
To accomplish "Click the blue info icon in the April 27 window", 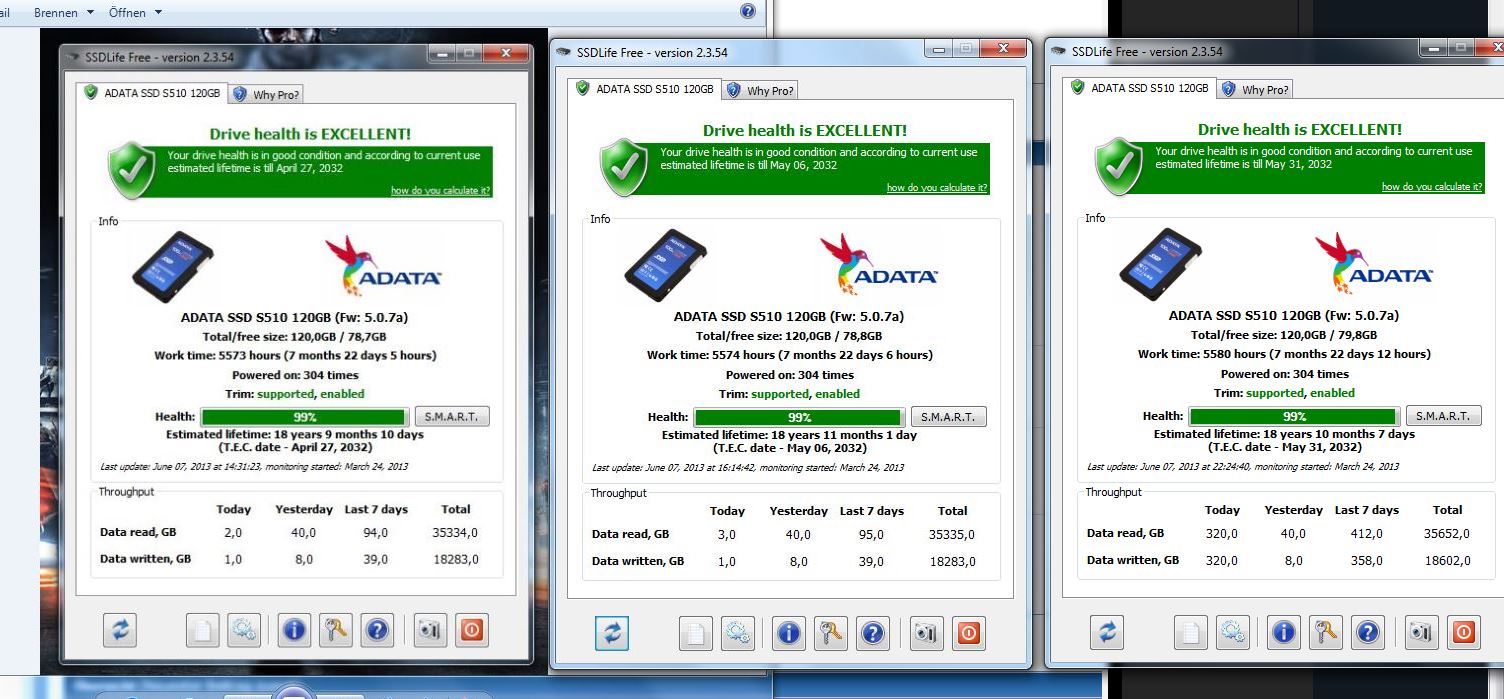I will (294, 630).
